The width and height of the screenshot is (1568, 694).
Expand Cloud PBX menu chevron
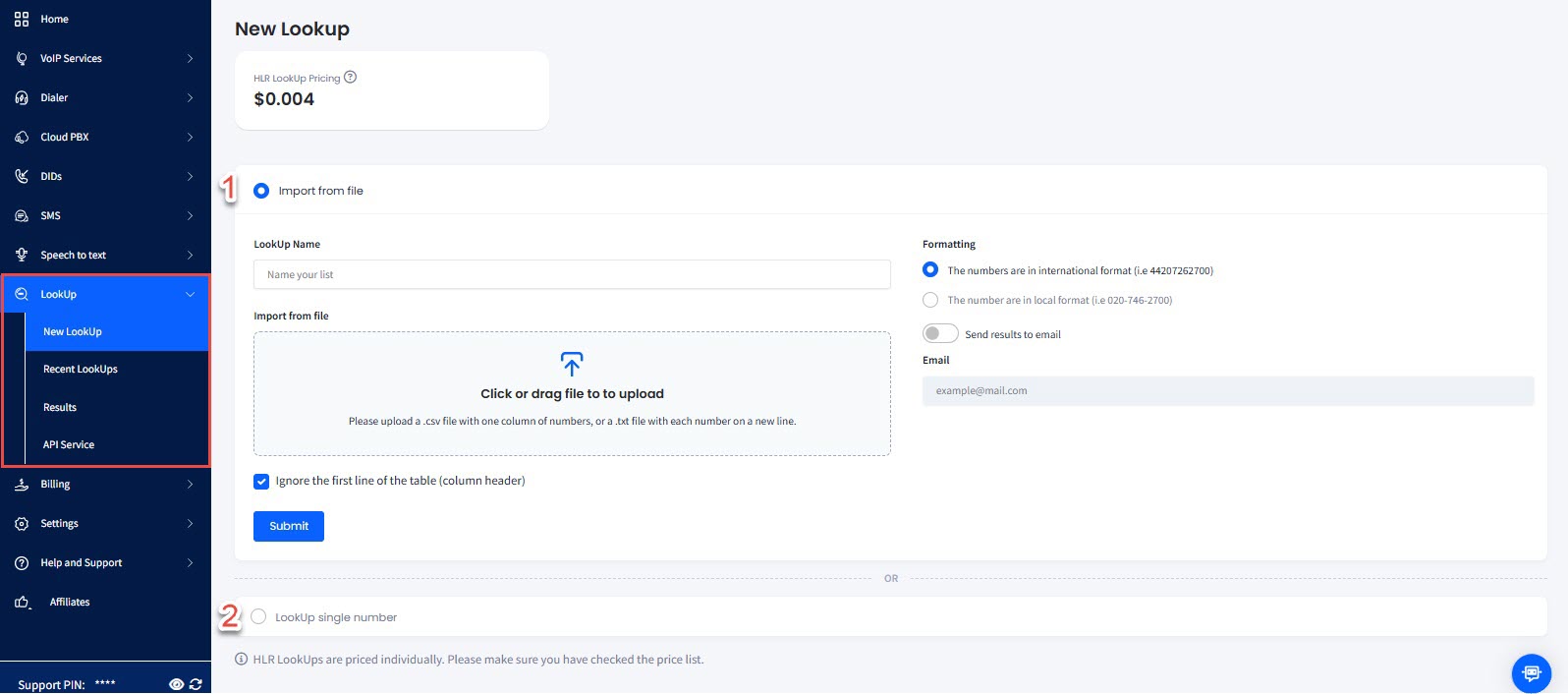[x=190, y=137]
